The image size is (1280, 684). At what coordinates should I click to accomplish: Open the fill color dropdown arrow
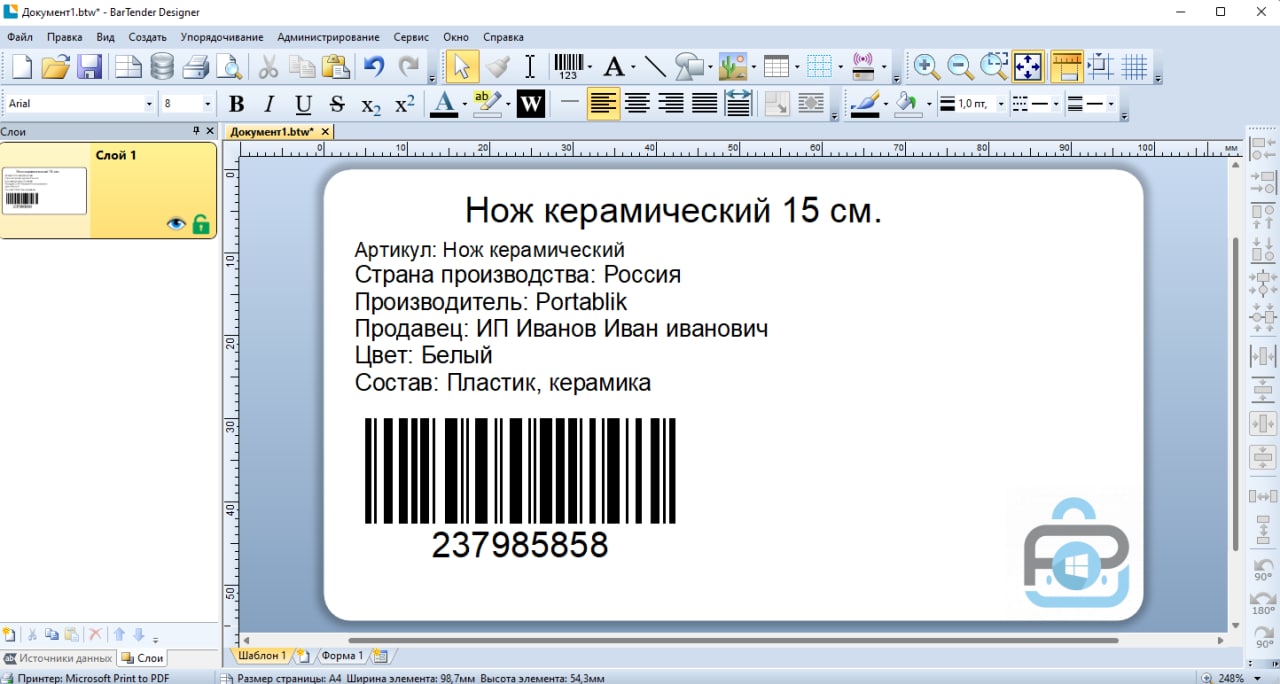click(929, 104)
